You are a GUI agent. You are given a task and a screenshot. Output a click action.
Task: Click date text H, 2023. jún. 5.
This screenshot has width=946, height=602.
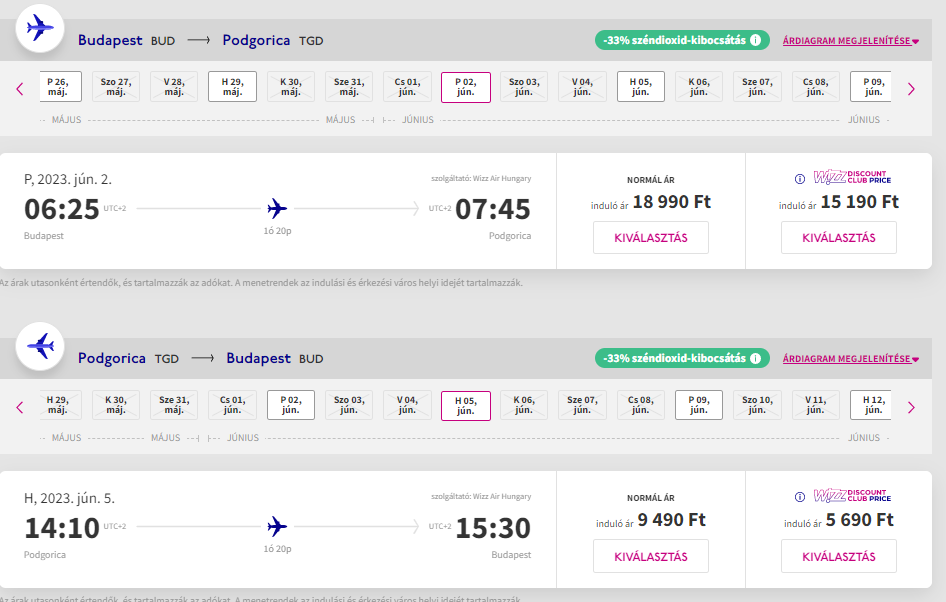[x=69, y=498]
